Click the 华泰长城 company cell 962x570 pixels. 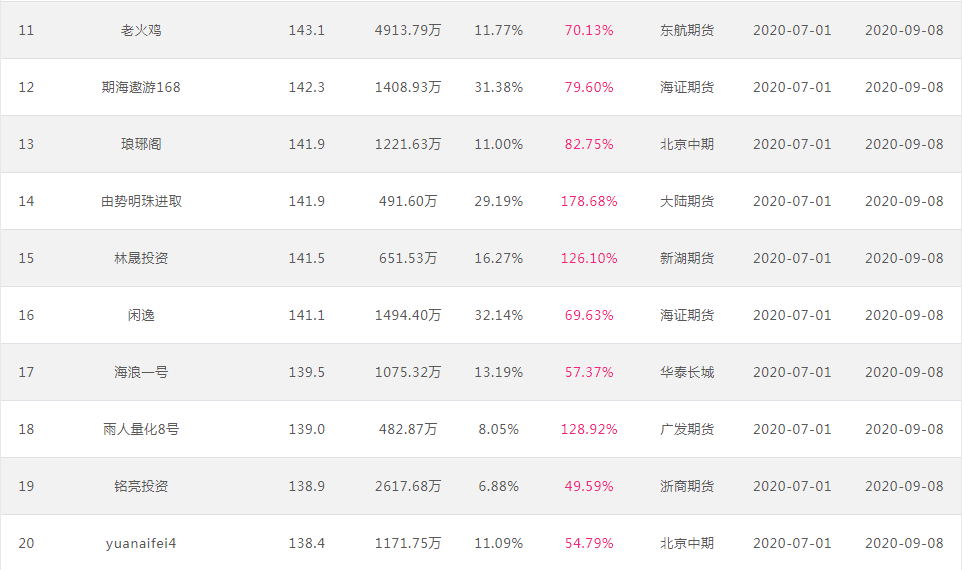coord(687,372)
